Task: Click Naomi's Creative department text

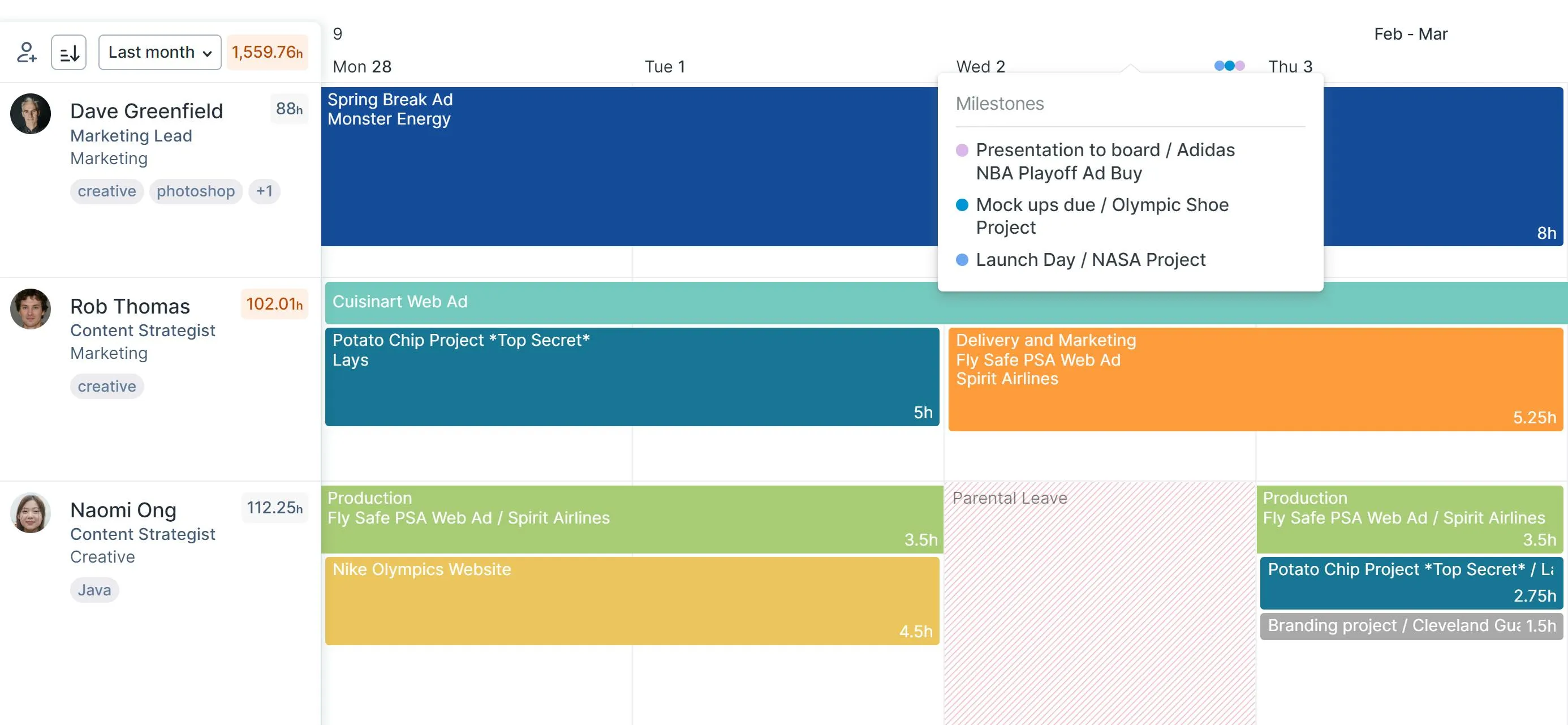Action: point(102,557)
